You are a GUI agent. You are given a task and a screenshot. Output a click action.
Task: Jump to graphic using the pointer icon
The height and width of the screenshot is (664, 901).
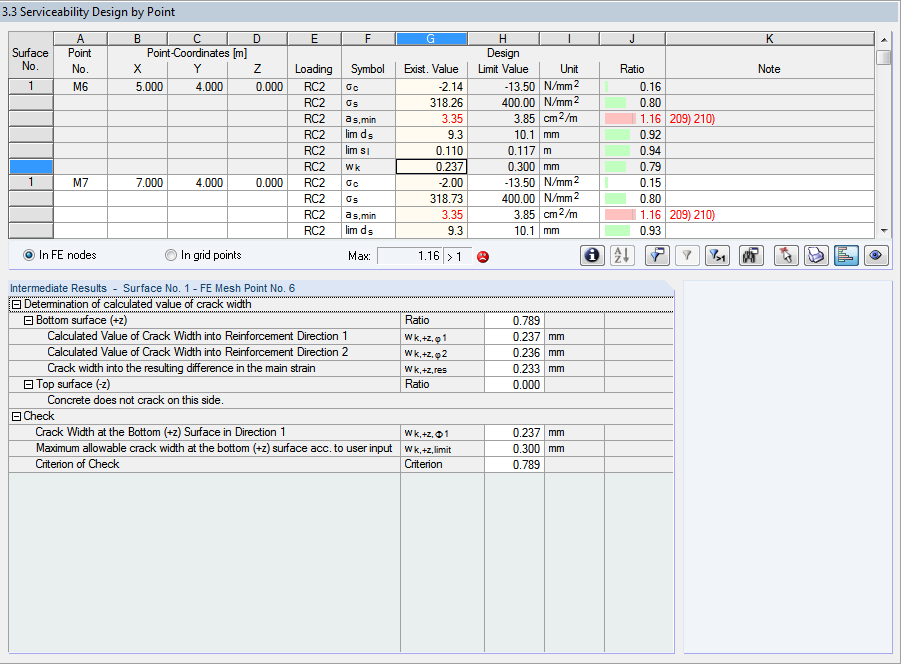(x=786, y=255)
